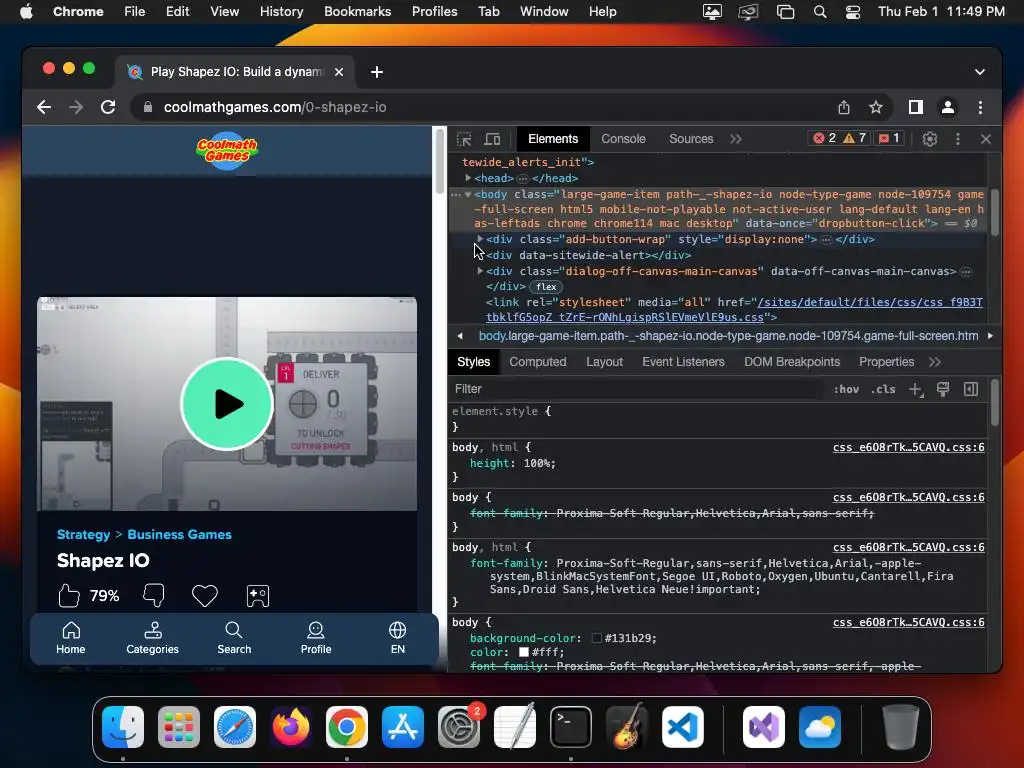Click the styles Filter input field
1024x768 pixels.
pyautogui.click(x=637, y=389)
